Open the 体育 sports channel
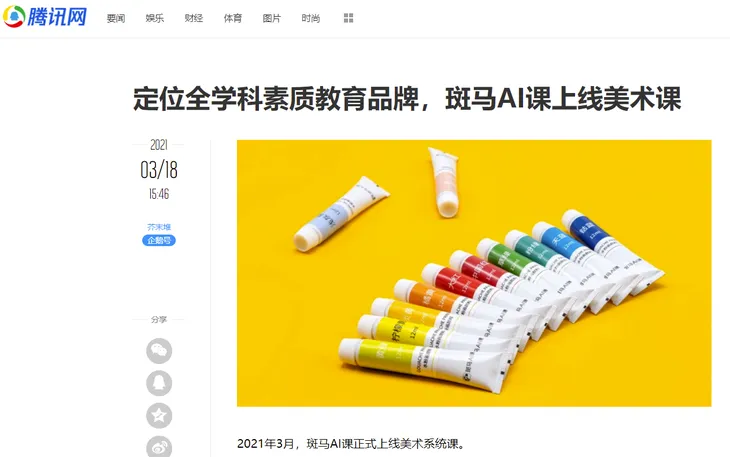 pos(233,18)
